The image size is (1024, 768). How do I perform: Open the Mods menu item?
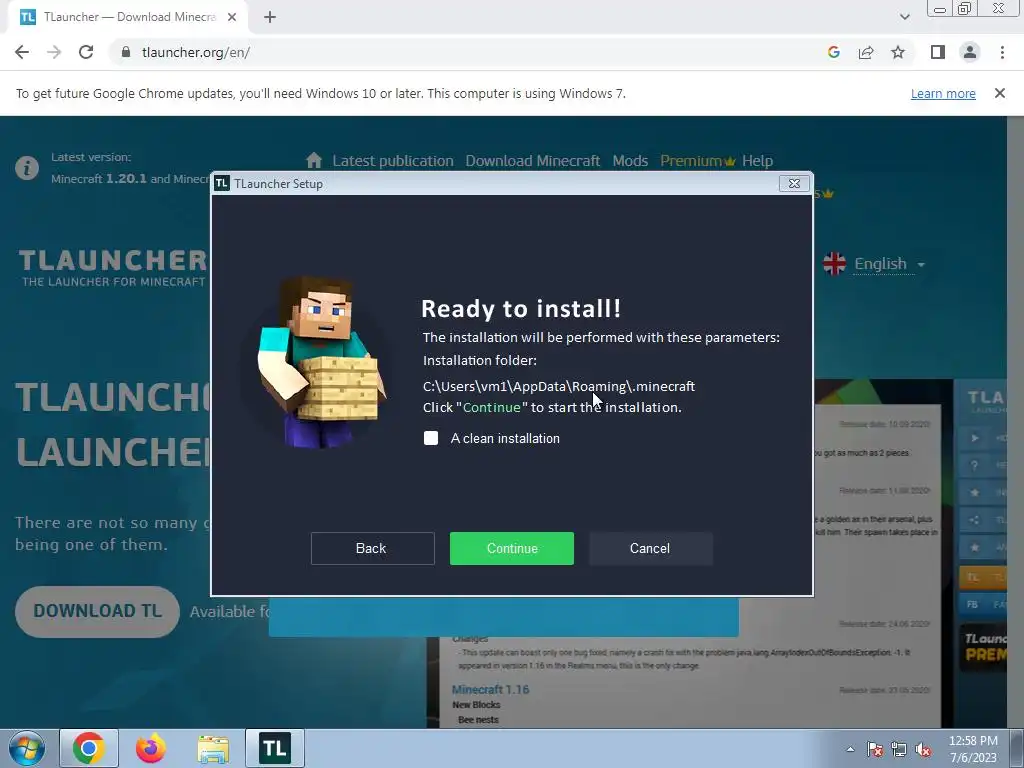(630, 161)
